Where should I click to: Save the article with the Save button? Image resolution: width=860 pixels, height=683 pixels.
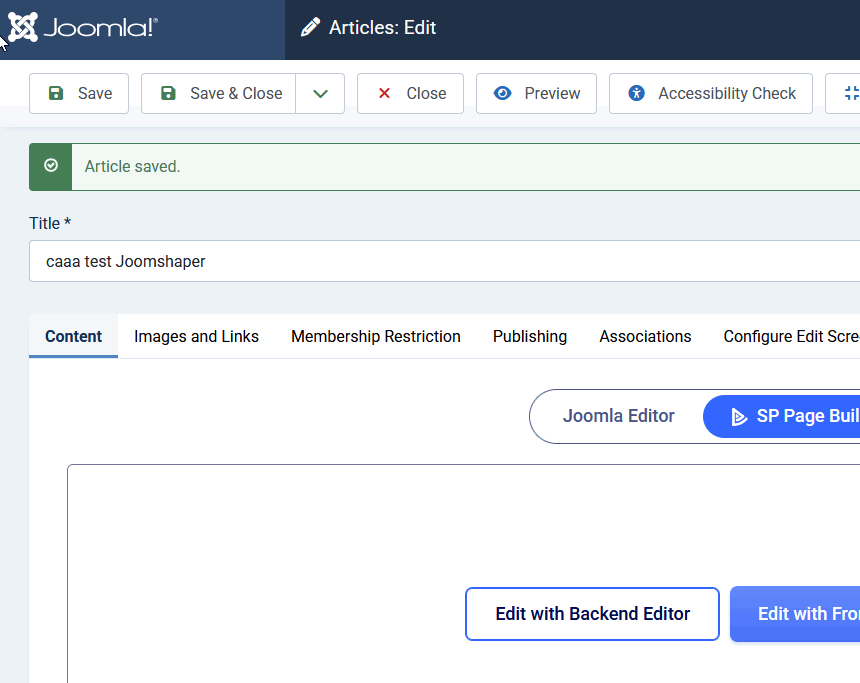[x=79, y=93]
